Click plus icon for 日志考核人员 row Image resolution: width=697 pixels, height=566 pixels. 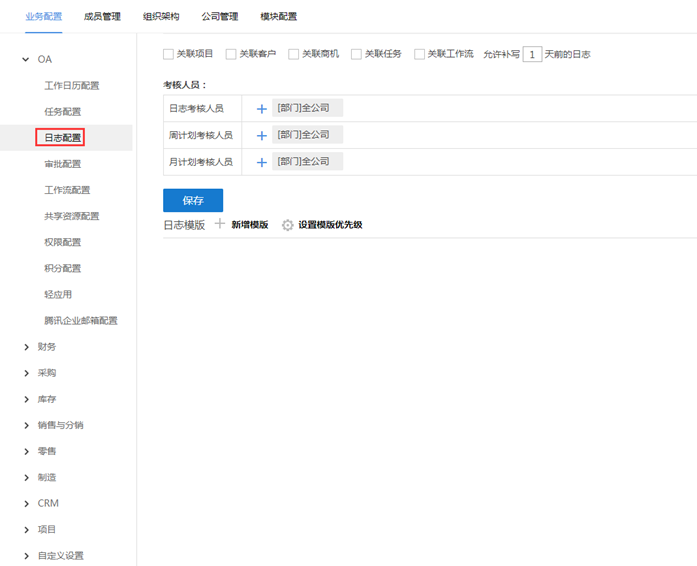tap(262, 109)
